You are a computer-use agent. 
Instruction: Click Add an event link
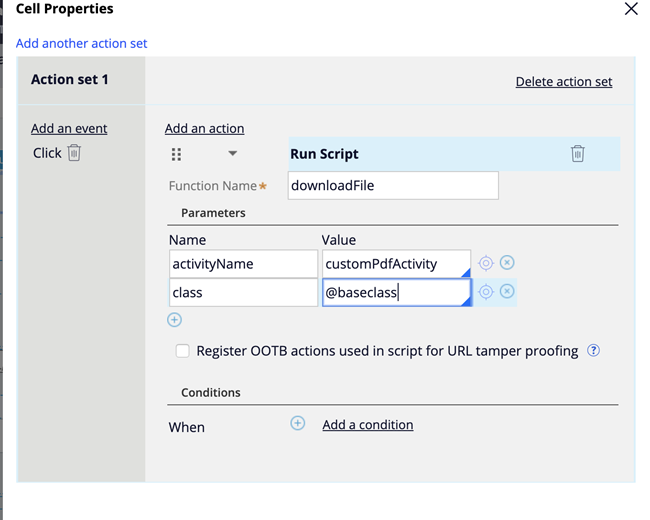(69, 128)
